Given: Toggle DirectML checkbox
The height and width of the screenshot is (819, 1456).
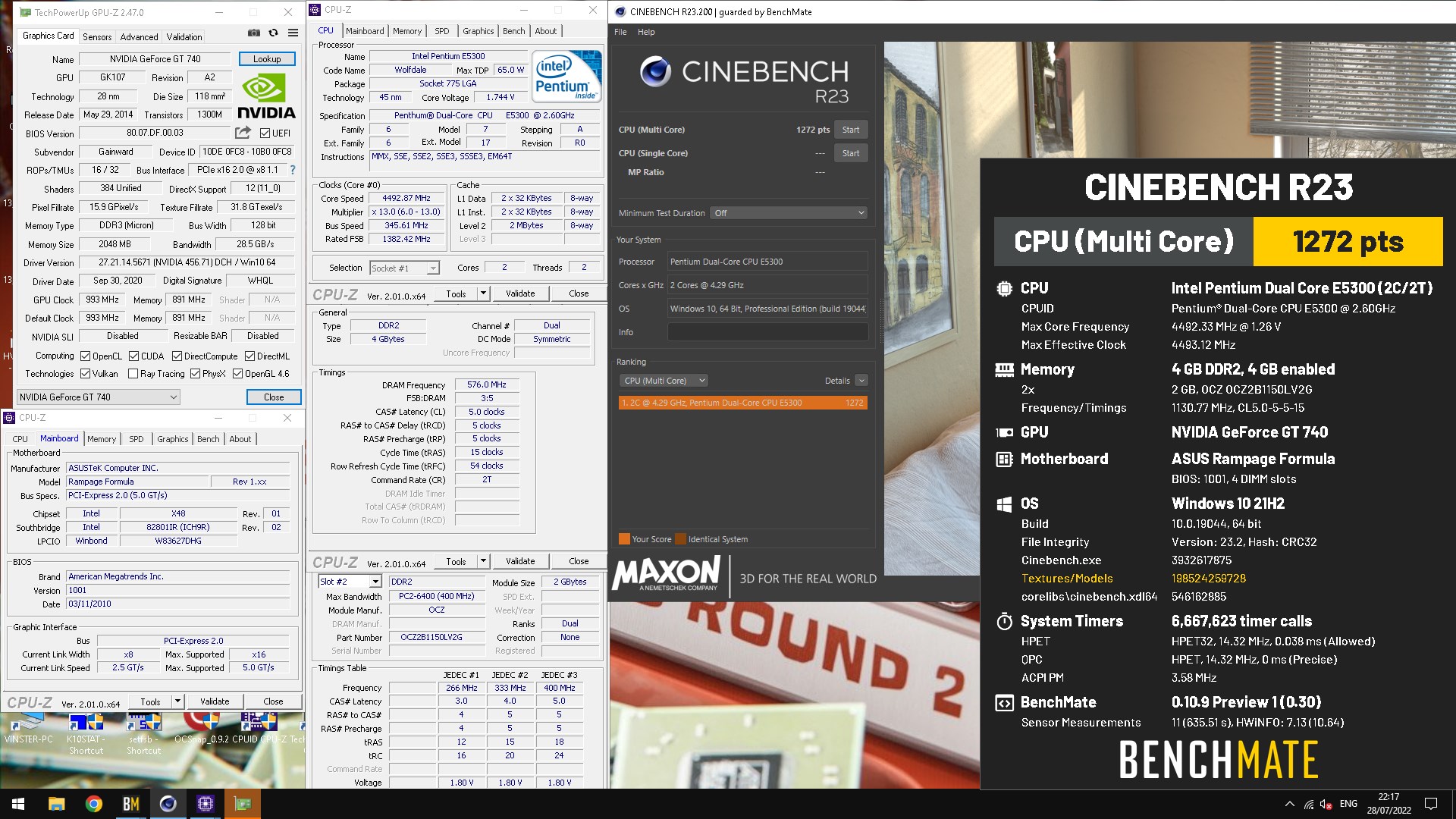Looking at the screenshot, I should (x=249, y=356).
